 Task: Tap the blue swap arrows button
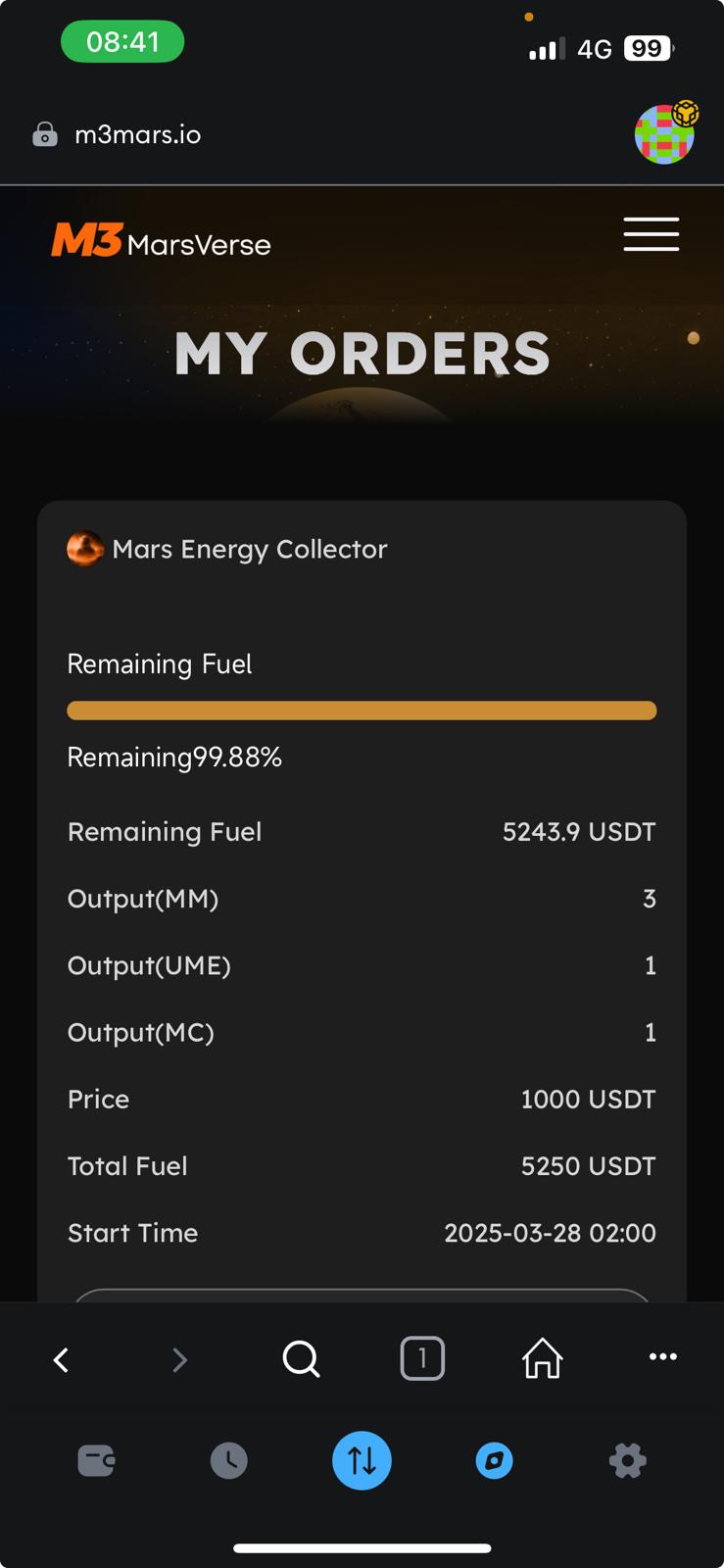coord(362,1461)
